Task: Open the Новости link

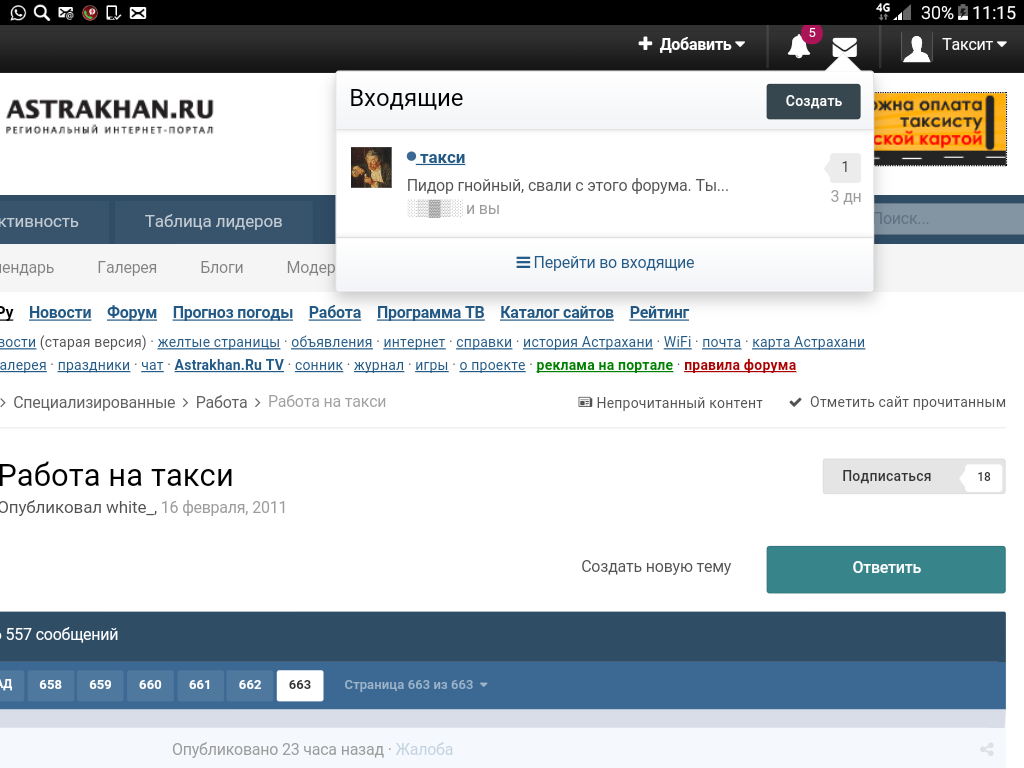Action: tap(60, 313)
